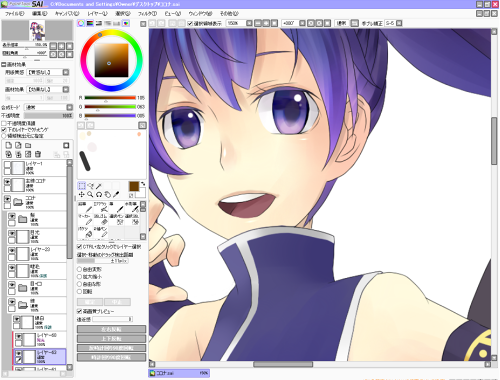The image size is (500, 380).
Task: Choose the 消しゴム eraser tool
Action: tap(101, 220)
